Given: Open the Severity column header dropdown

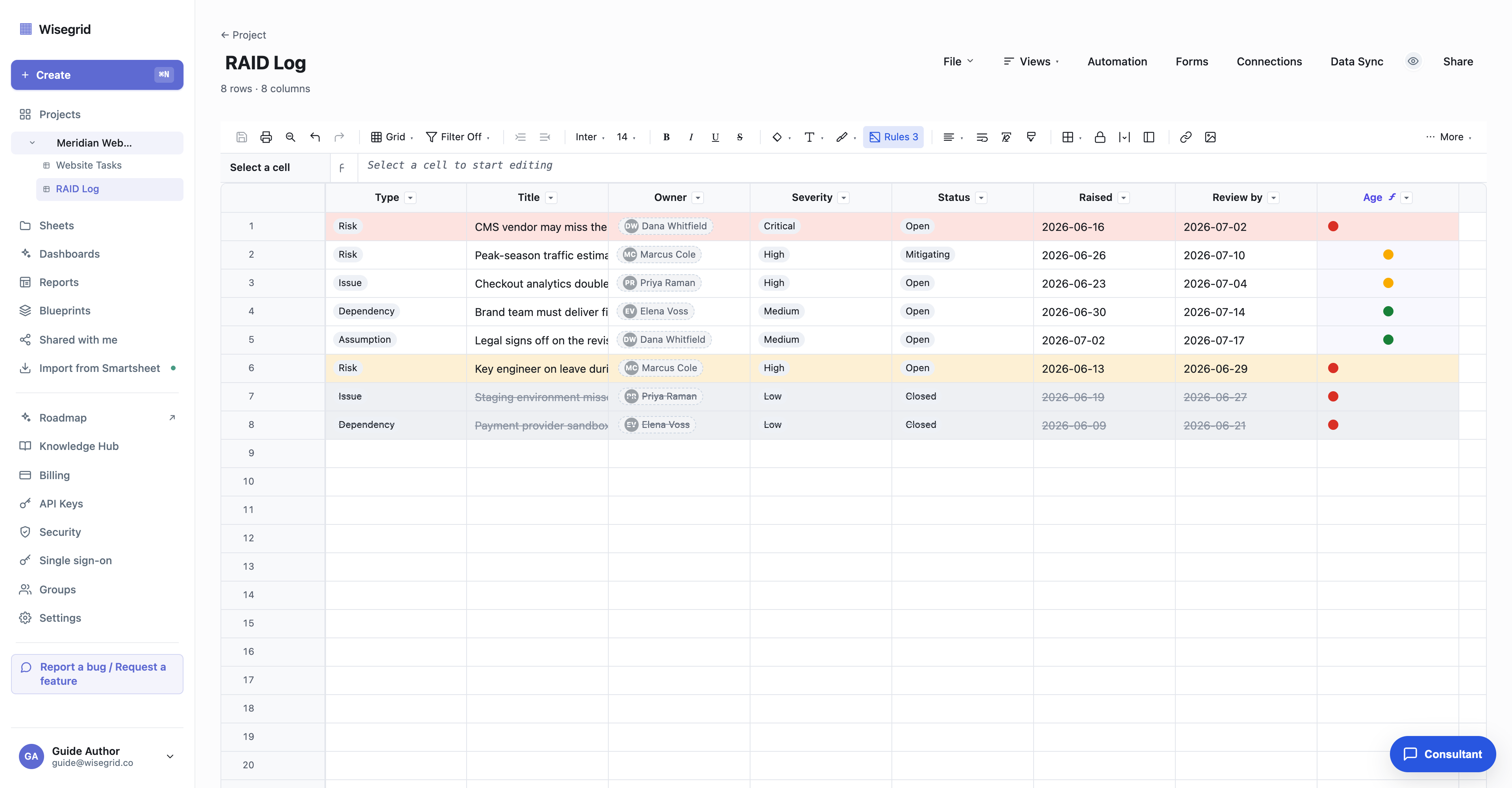Looking at the screenshot, I should pos(843,198).
